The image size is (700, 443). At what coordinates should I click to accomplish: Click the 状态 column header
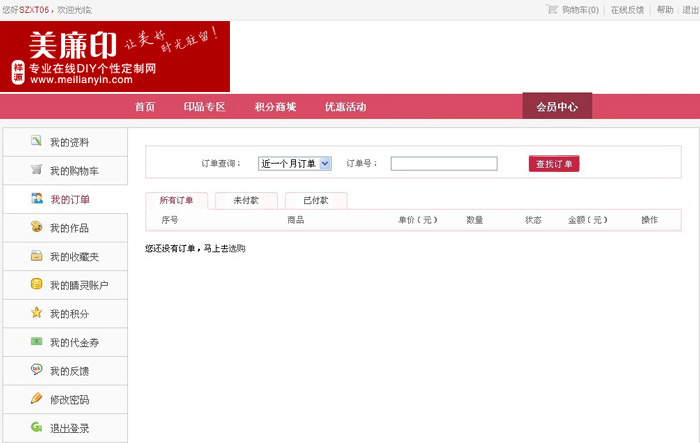[x=533, y=220]
